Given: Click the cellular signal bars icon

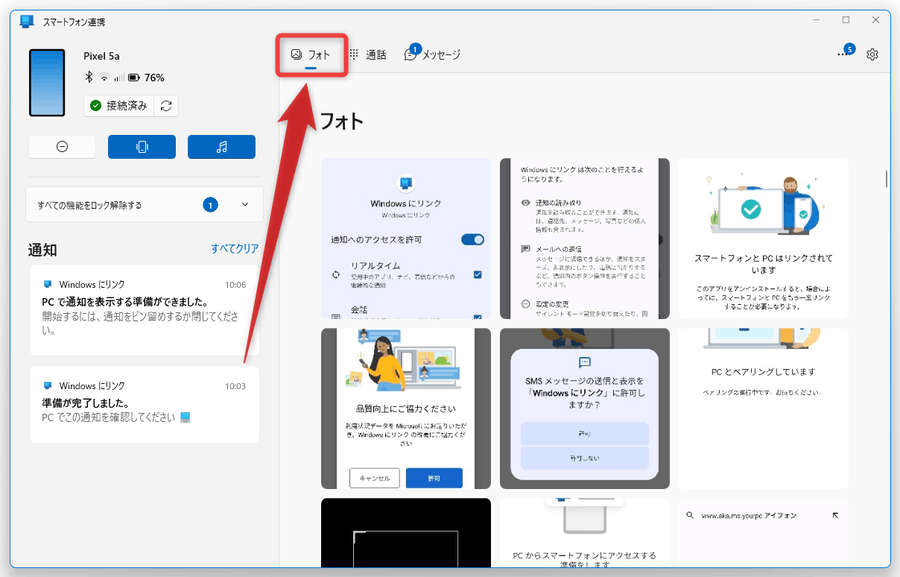Looking at the screenshot, I should [x=119, y=78].
